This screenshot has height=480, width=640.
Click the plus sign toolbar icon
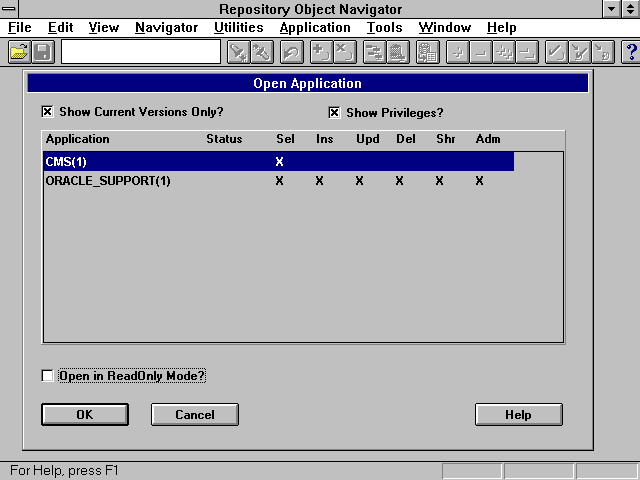pos(320,52)
